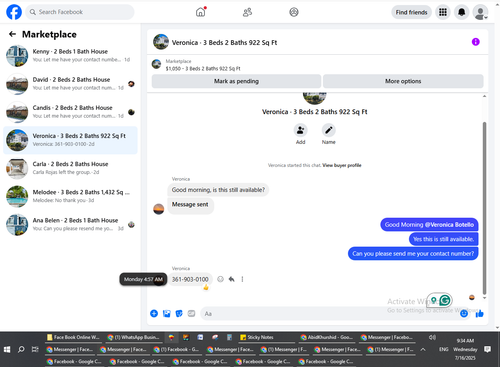Open conversation information purple icon
The width and height of the screenshot is (500, 367).
(x=476, y=42)
